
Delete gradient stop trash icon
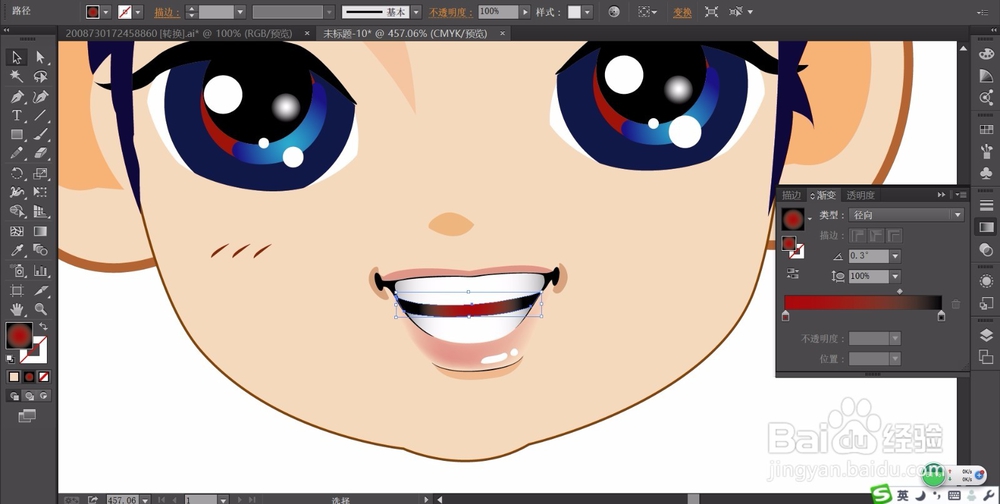click(955, 304)
